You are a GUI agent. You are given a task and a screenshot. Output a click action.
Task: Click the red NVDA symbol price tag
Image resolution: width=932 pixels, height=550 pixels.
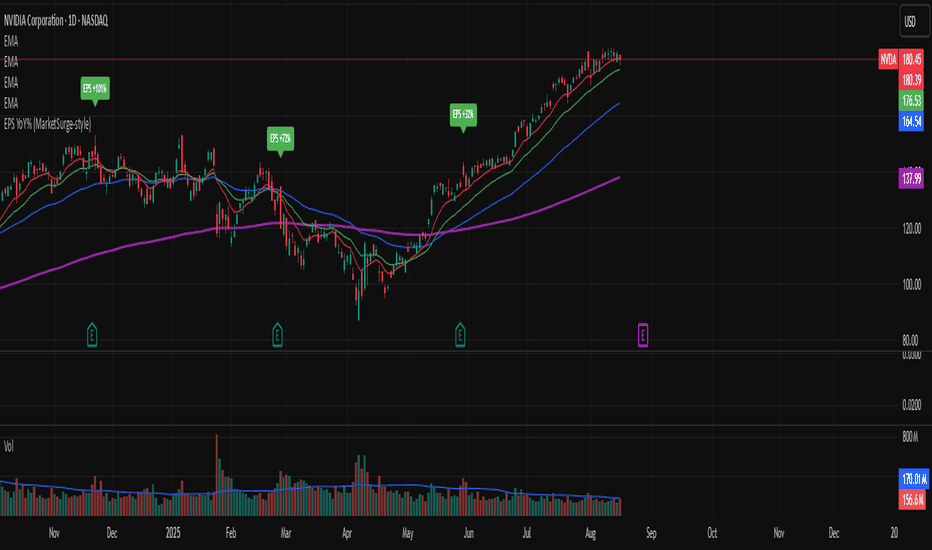click(x=888, y=59)
